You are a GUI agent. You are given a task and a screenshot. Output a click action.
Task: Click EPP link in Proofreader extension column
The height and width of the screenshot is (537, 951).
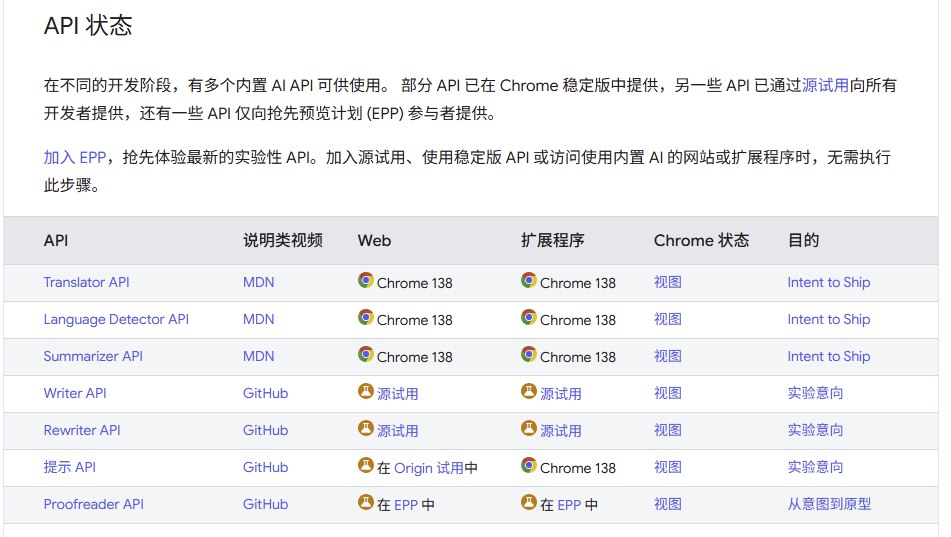(x=569, y=505)
